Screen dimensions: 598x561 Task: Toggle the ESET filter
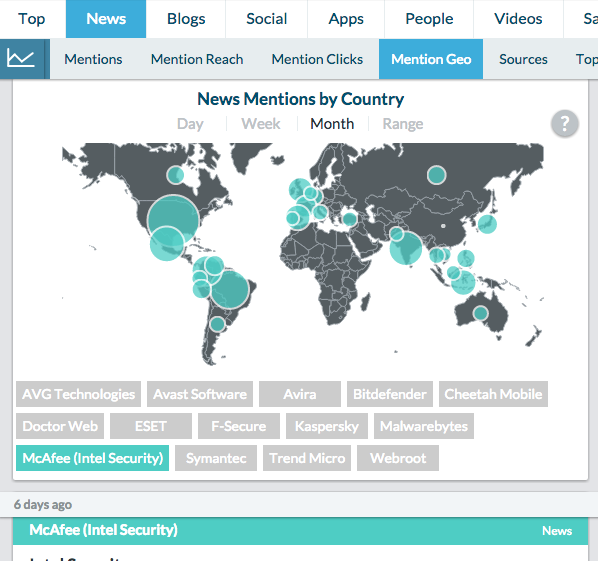(x=151, y=426)
